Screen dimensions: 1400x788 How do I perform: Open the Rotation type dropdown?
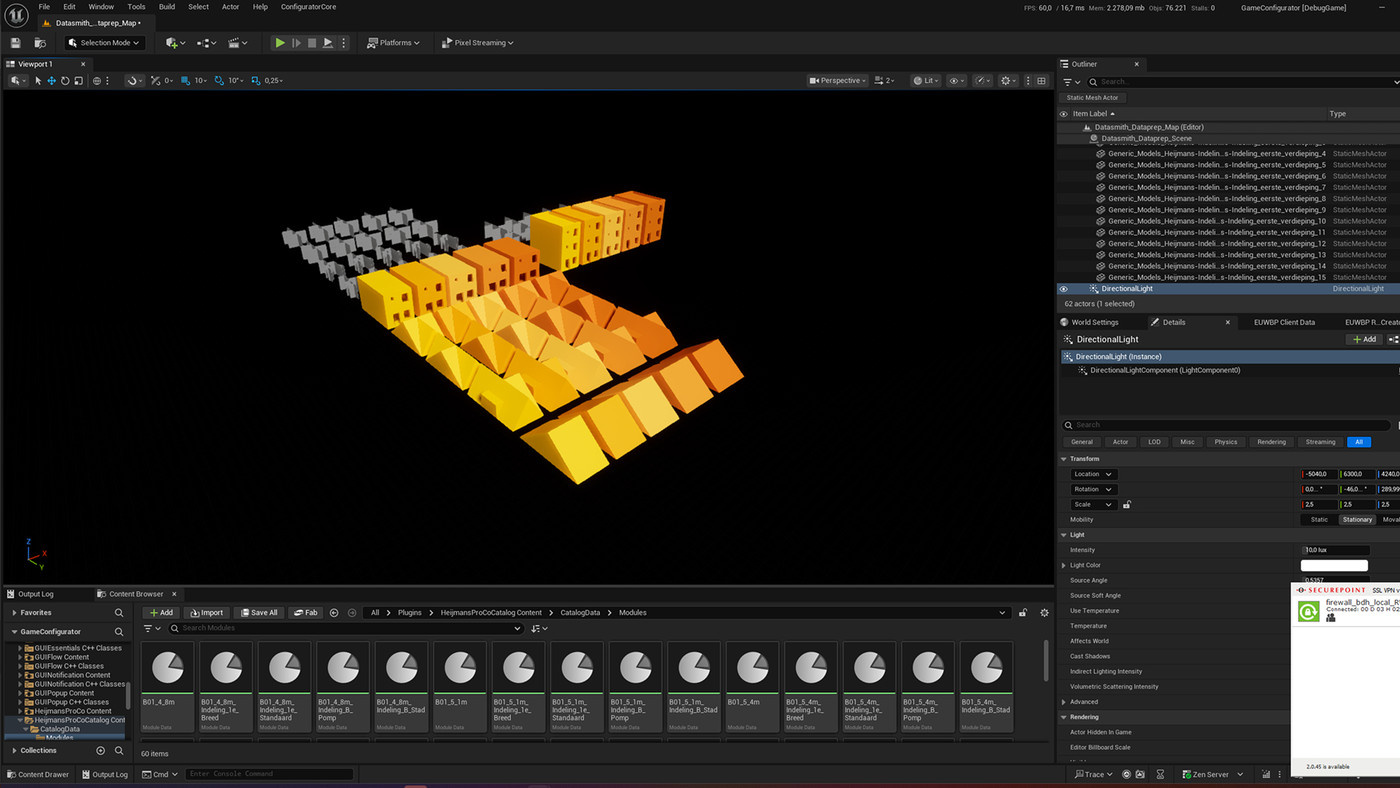pyautogui.click(x=1092, y=489)
